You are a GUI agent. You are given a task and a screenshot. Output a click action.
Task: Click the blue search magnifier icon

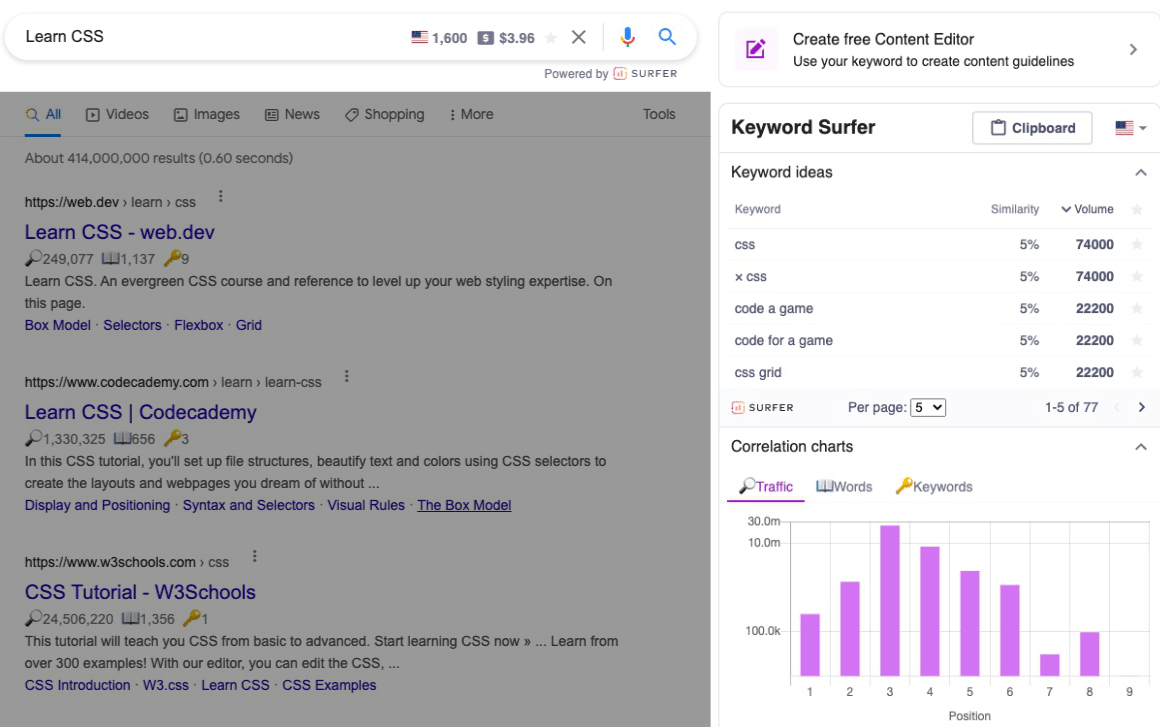667,38
